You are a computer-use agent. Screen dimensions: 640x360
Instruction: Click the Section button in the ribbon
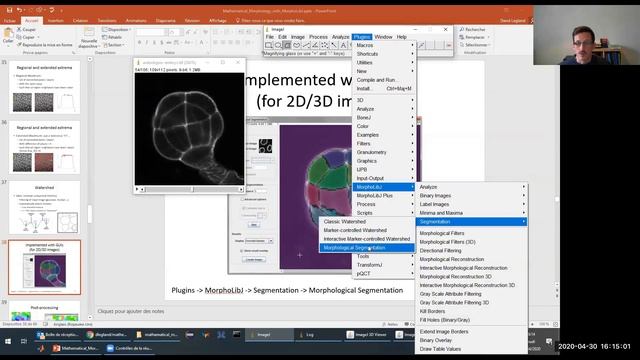click(x=113, y=45)
